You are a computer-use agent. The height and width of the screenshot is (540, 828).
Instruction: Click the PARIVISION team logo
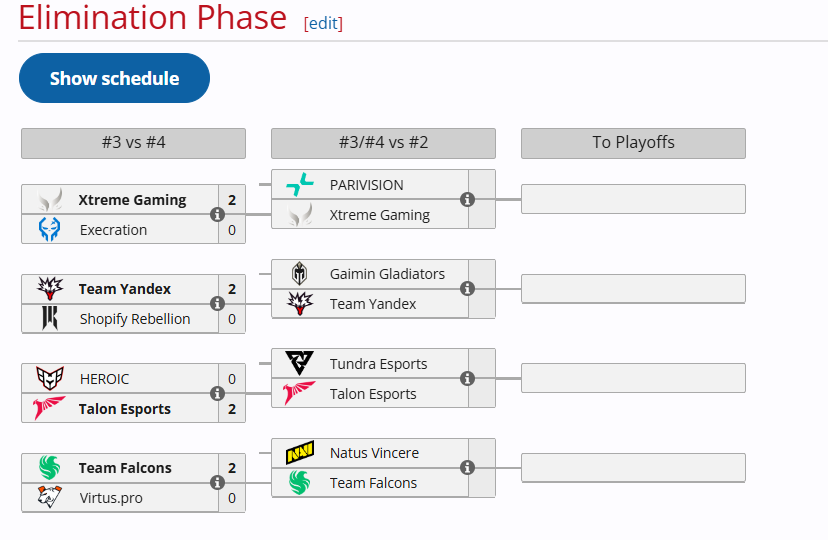300,185
